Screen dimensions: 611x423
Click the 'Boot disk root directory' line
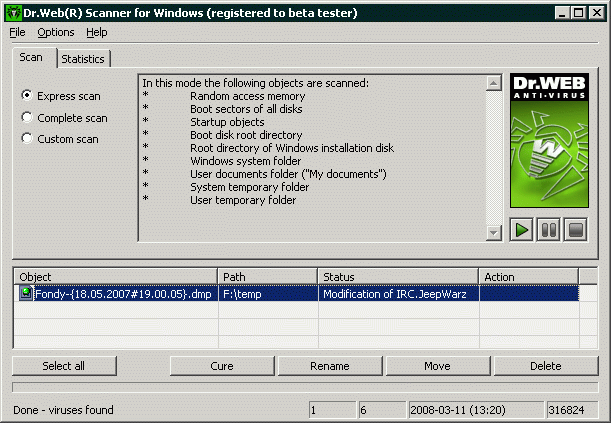click(246, 135)
